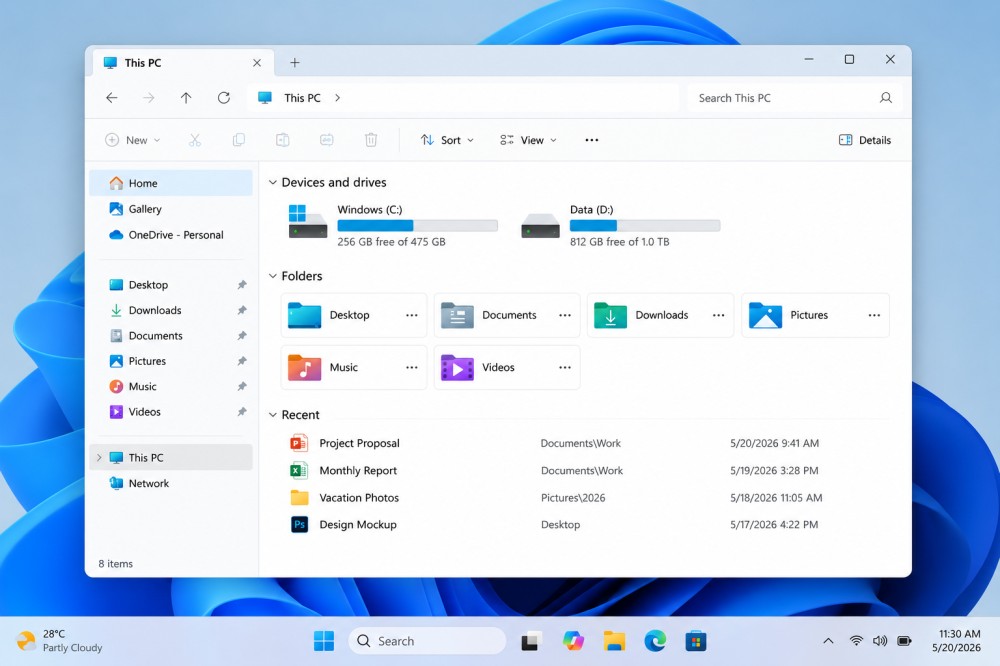Collapse the Devices and drives section
Viewport: 1000px width, 666px height.
(x=272, y=182)
